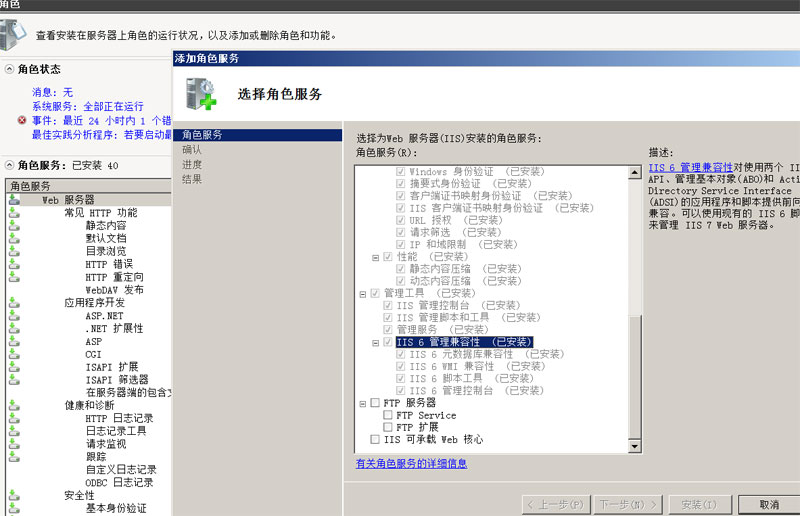Viewport: 800px width, 516px height.
Task: Click the installed icon beside 常见 HTTP 功能
Action: tap(14, 212)
